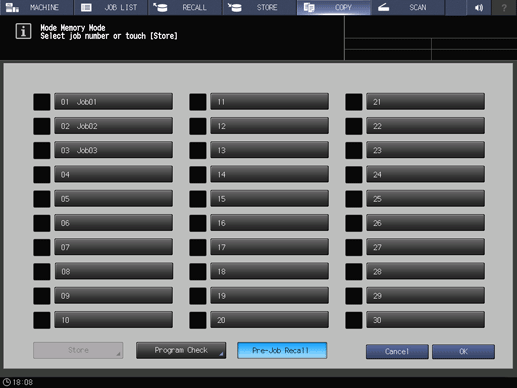Toggle the lock box next to 03 Job03
The height and width of the screenshot is (388, 517).
click(42, 151)
